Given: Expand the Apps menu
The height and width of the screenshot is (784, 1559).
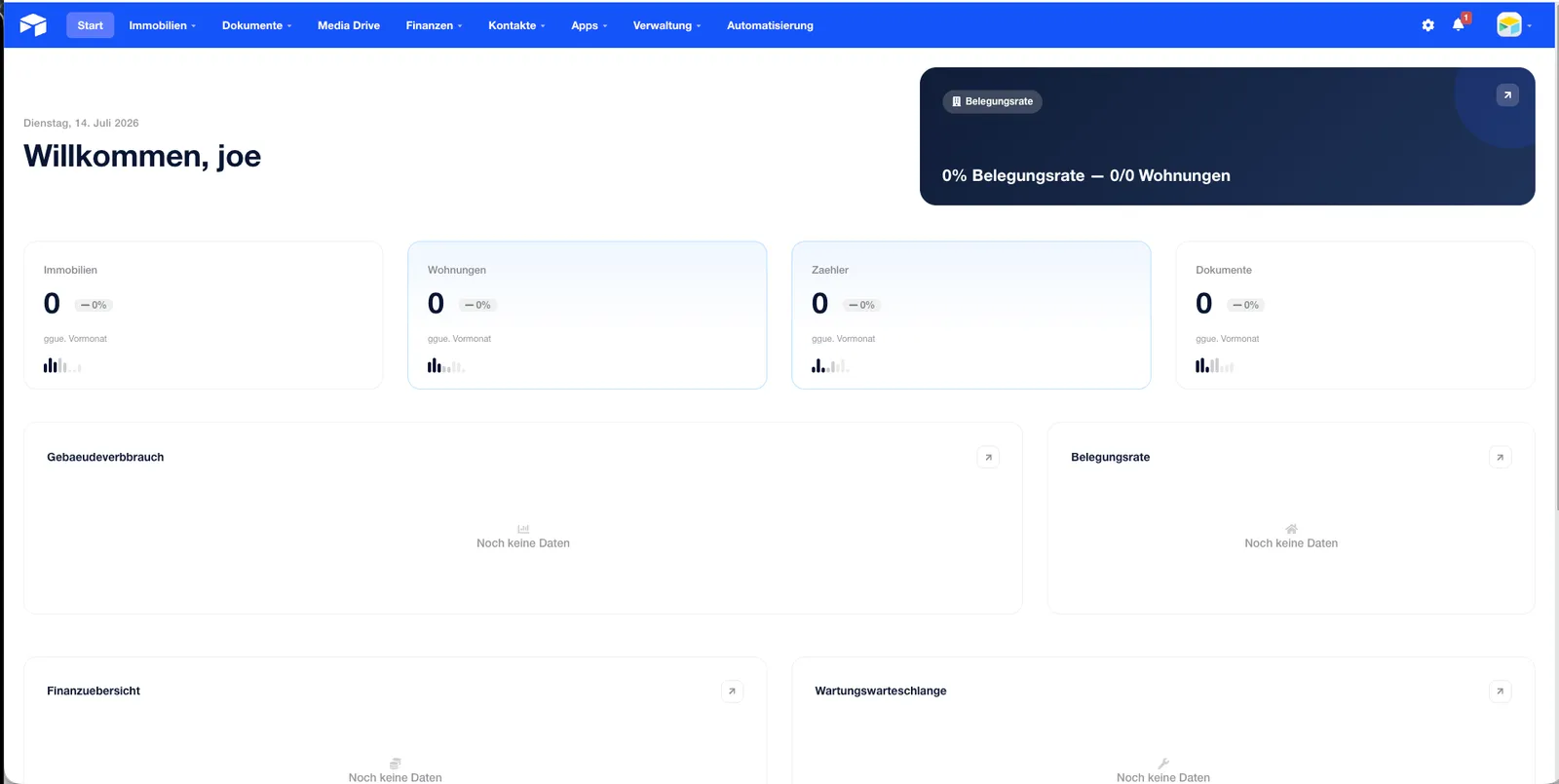Looking at the screenshot, I should click(589, 25).
